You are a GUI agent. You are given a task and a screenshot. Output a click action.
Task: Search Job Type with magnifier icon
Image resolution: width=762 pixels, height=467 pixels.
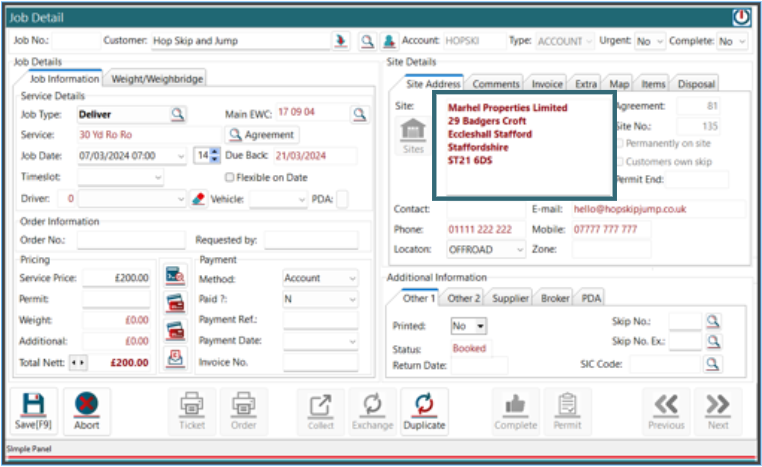point(177,114)
